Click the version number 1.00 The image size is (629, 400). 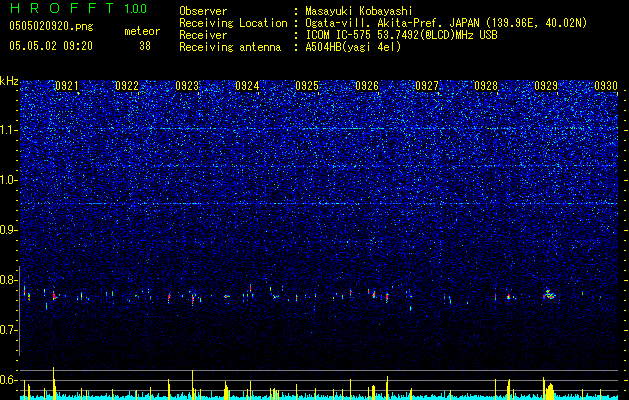135,8
